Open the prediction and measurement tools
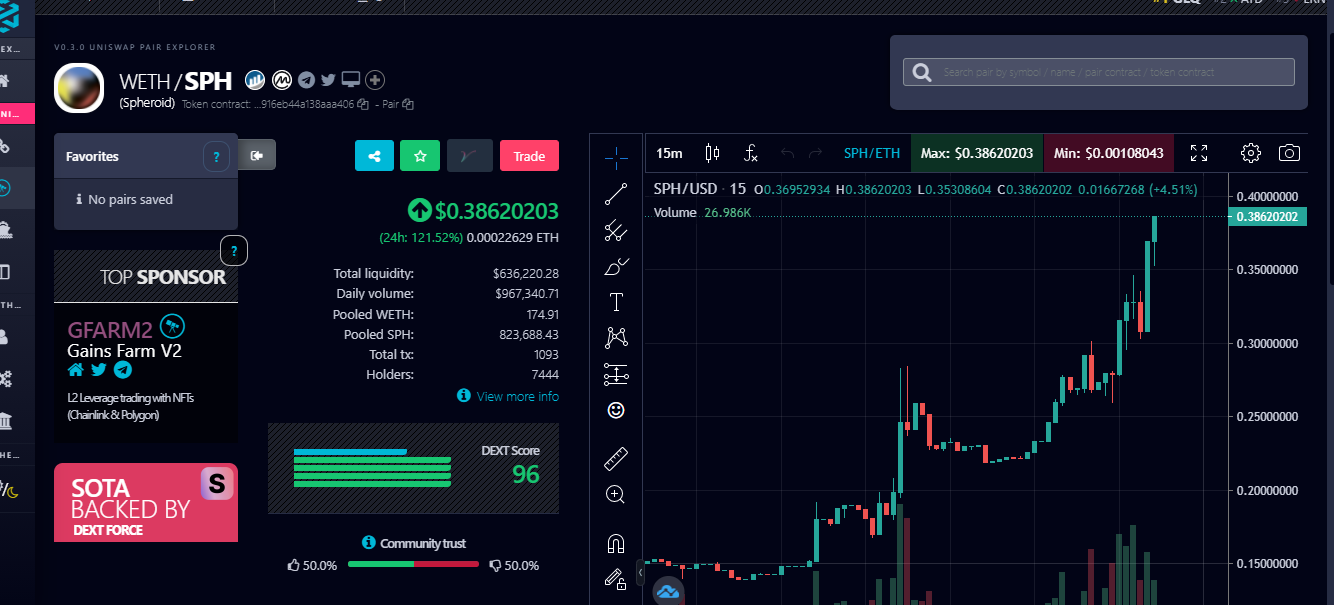Screen dimensions: 1334x605 click(x=616, y=375)
